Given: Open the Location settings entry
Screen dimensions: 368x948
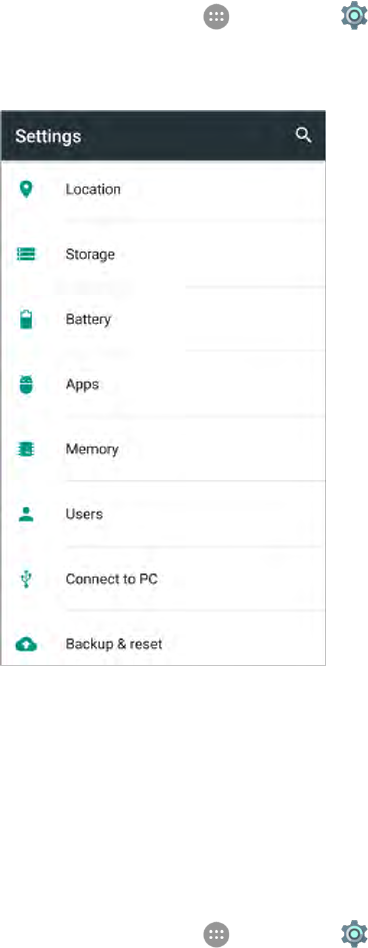Looking at the screenshot, I should [x=163, y=190].
